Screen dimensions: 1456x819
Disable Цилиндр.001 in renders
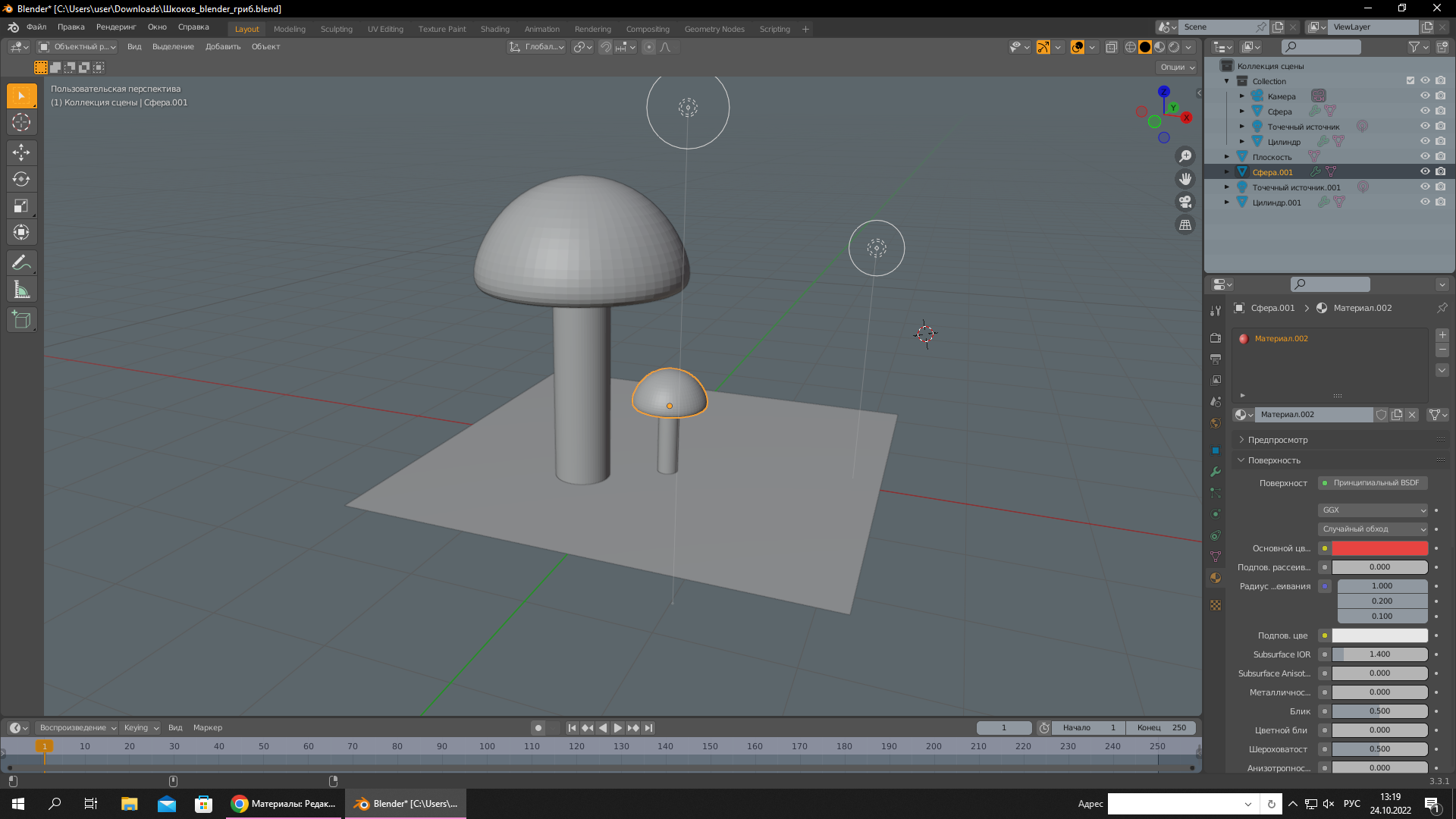click(1440, 202)
